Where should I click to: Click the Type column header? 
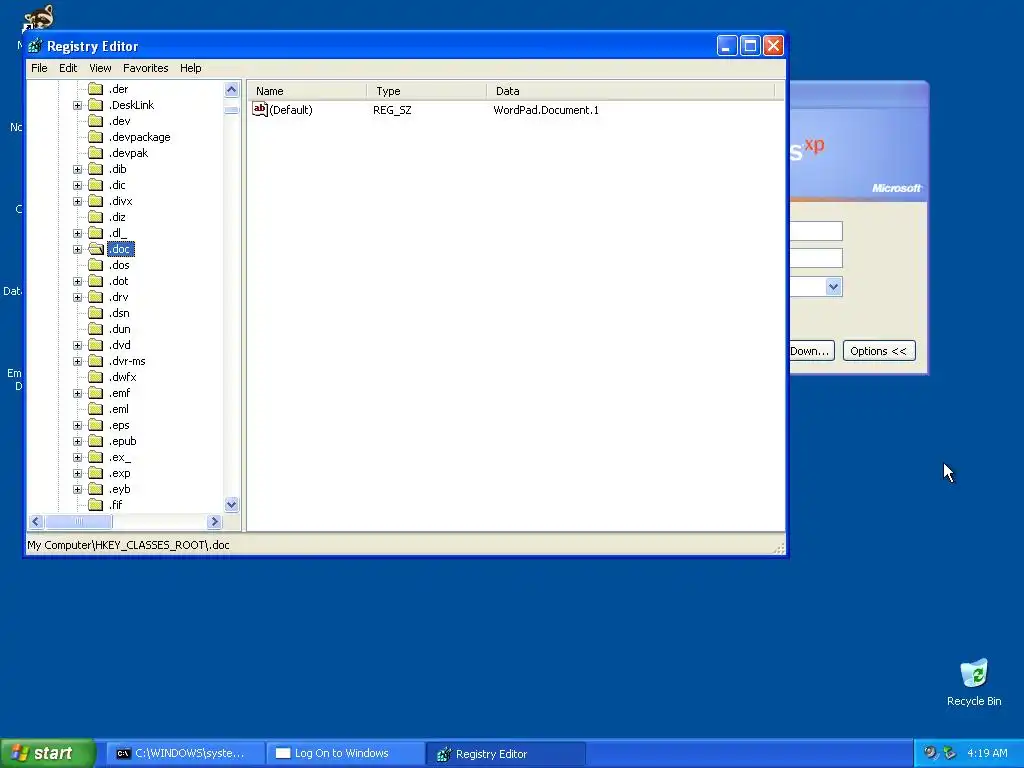426,91
